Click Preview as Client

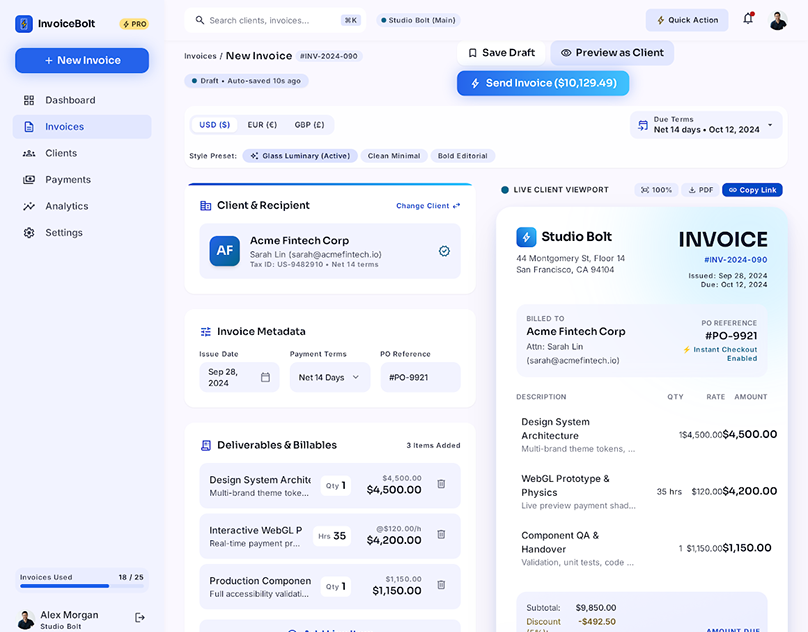[x=612, y=53]
